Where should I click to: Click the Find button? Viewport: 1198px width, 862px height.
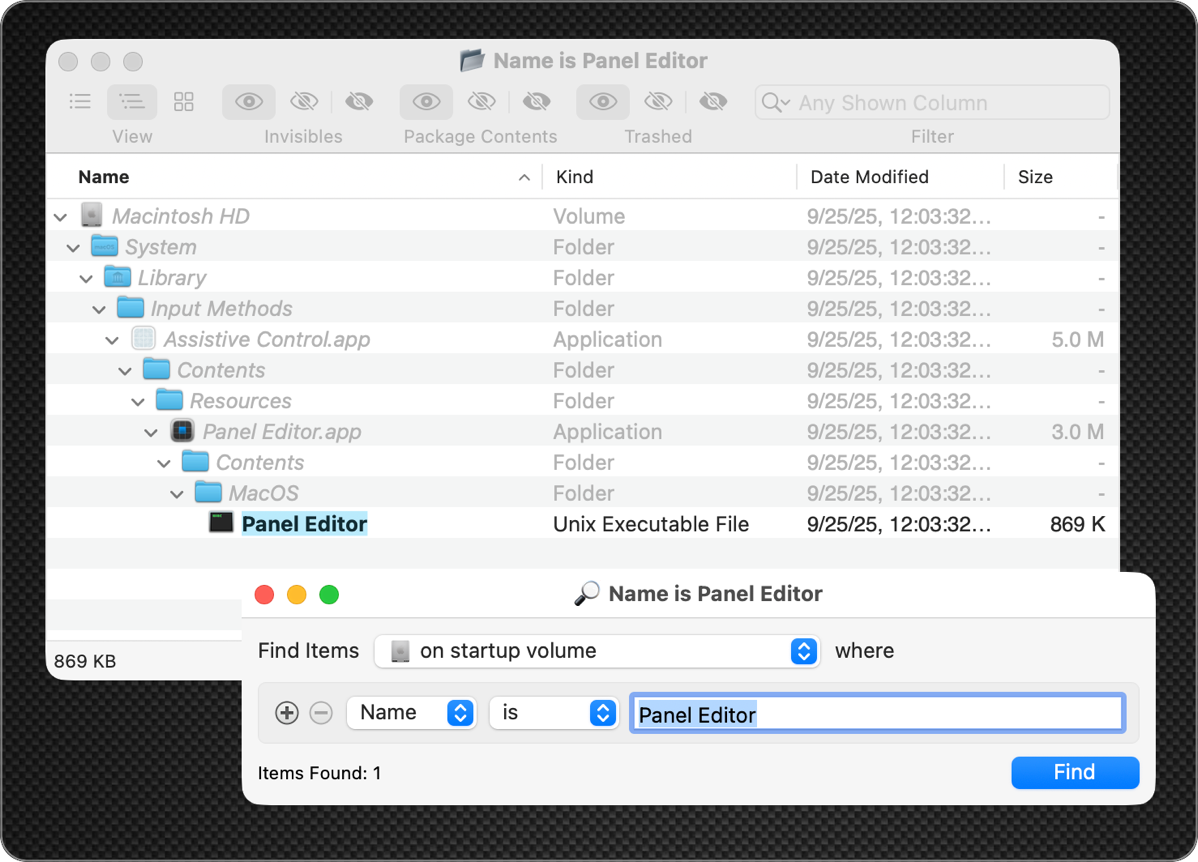1074,772
